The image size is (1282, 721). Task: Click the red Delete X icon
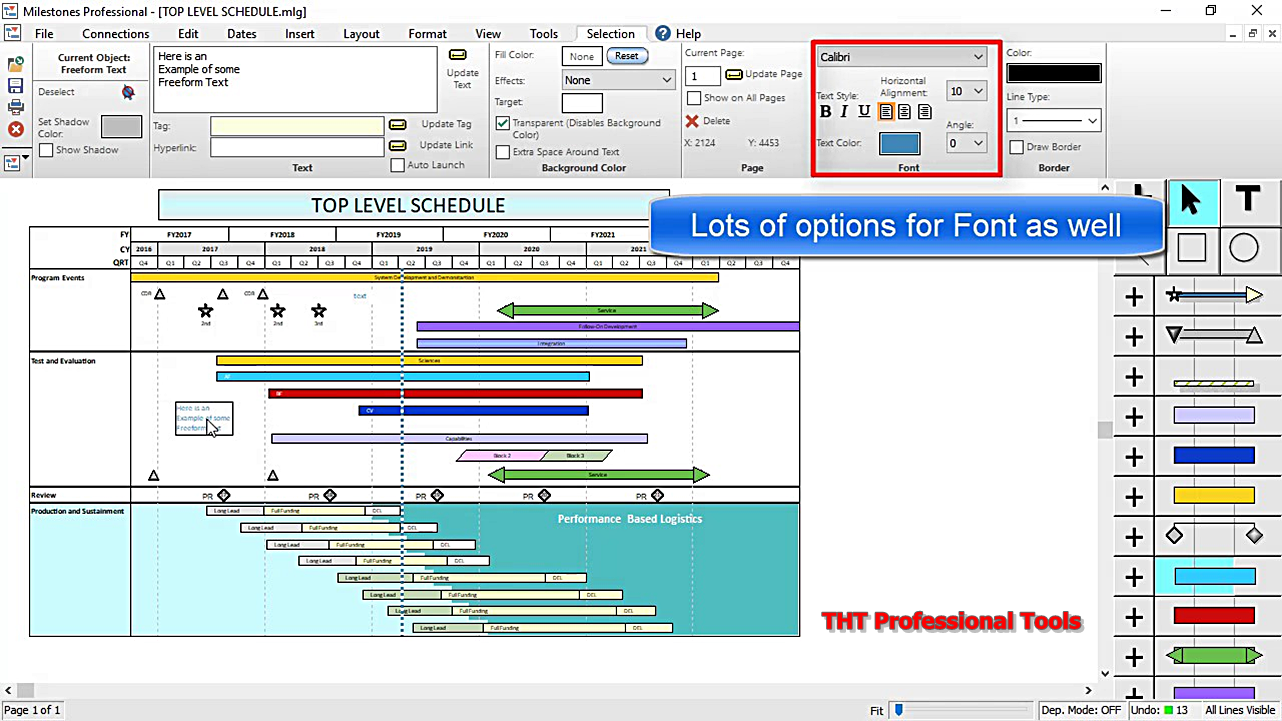692,121
